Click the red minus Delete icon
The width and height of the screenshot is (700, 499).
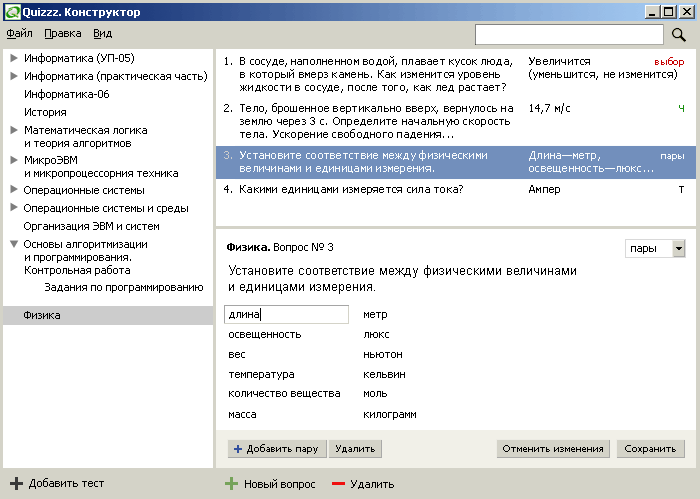coord(338,484)
